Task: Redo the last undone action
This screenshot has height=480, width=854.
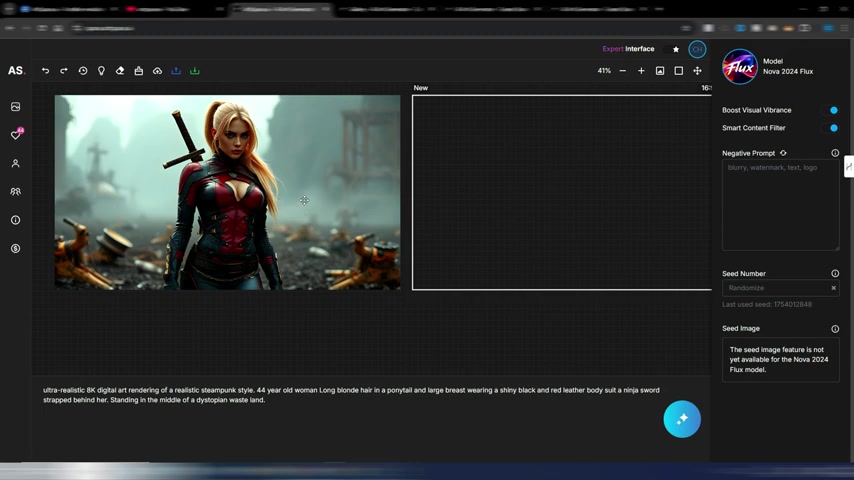Action: coord(64,71)
